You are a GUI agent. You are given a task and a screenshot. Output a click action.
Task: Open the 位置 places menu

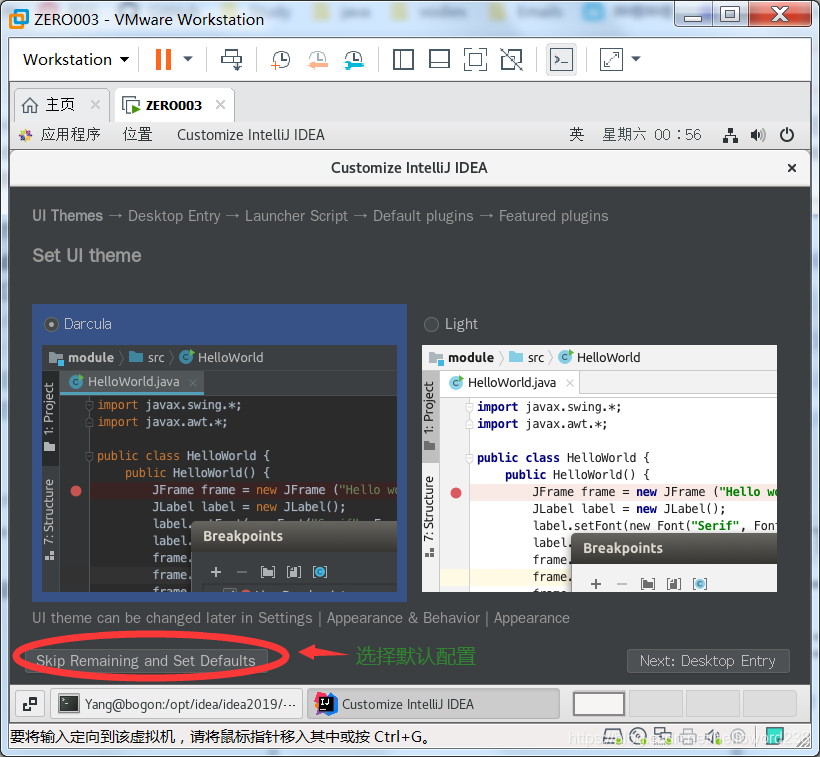[138, 135]
